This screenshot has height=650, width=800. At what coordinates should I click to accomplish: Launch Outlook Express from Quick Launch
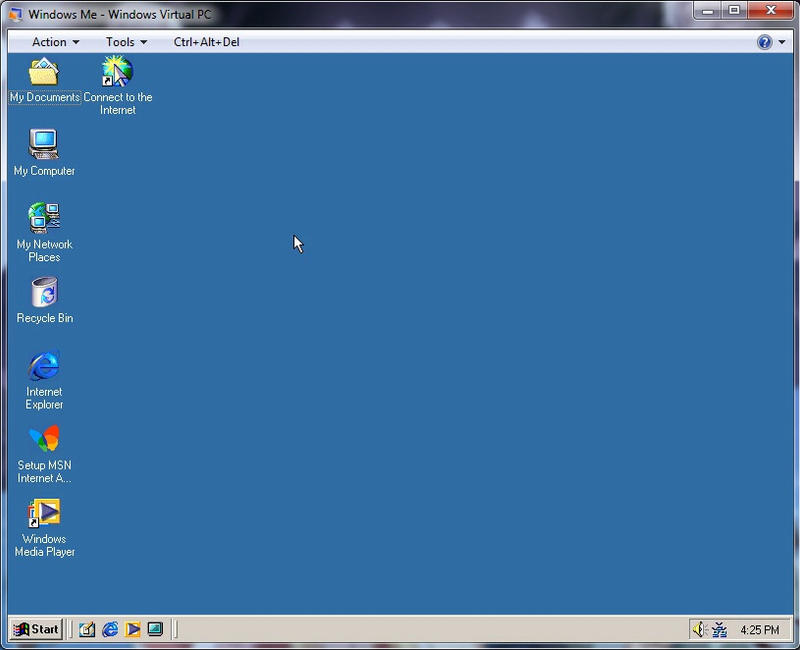pos(87,629)
